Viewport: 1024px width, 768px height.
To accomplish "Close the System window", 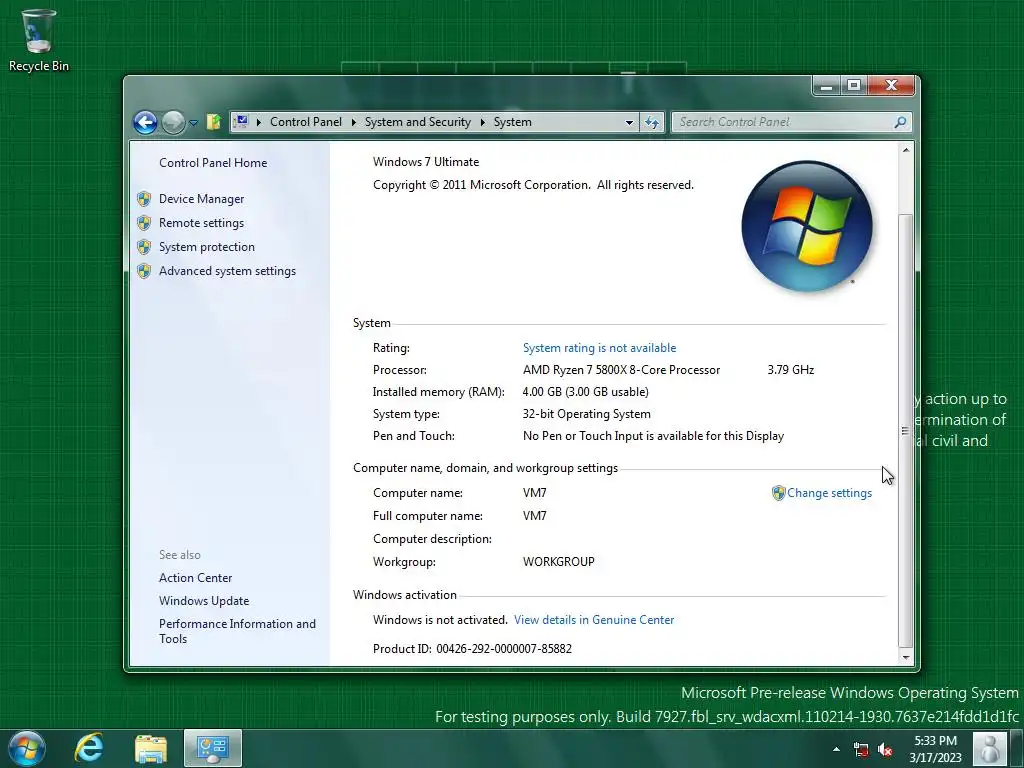I will (x=891, y=86).
